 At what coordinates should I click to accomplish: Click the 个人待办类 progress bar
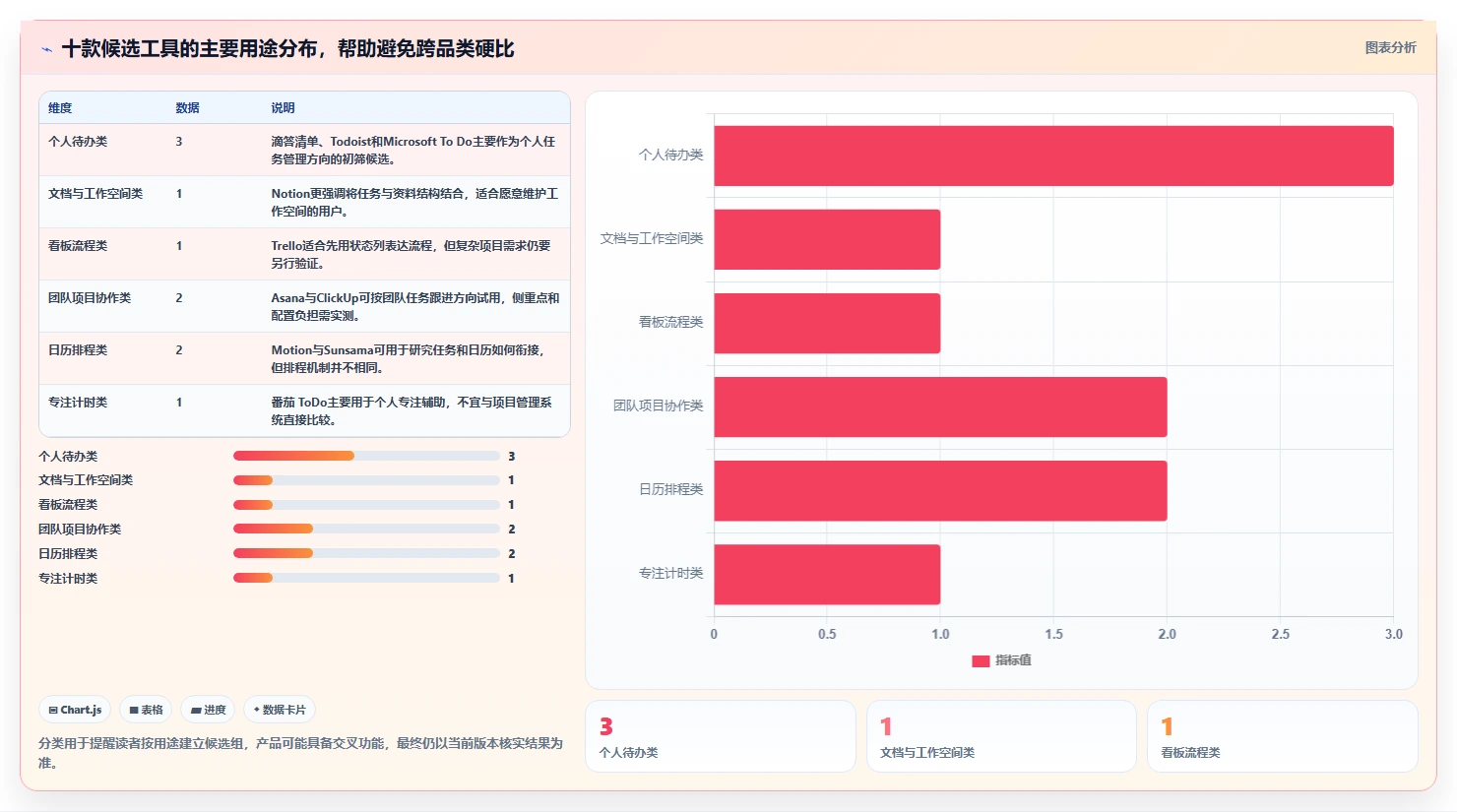366,456
